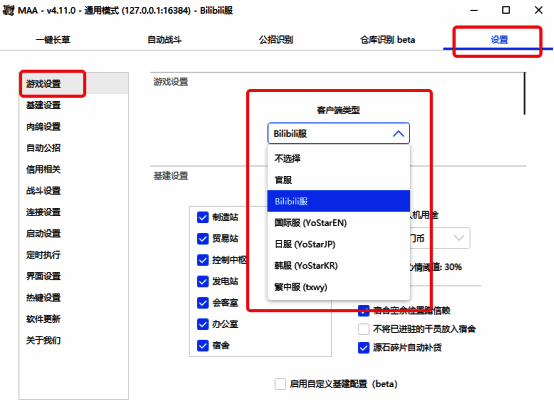This screenshot has width=554, height=419.
Task: Click the MAA app icon in title bar
Action: pyautogui.click(x=8, y=10)
